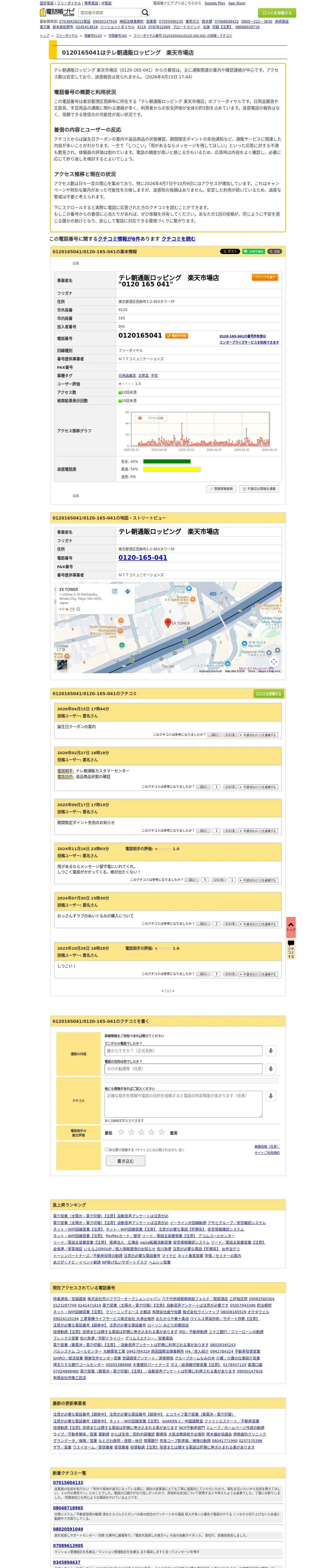Open recent review number 07015604133
The height and width of the screenshot is (1568, 336).
(x=68, y=1483)
